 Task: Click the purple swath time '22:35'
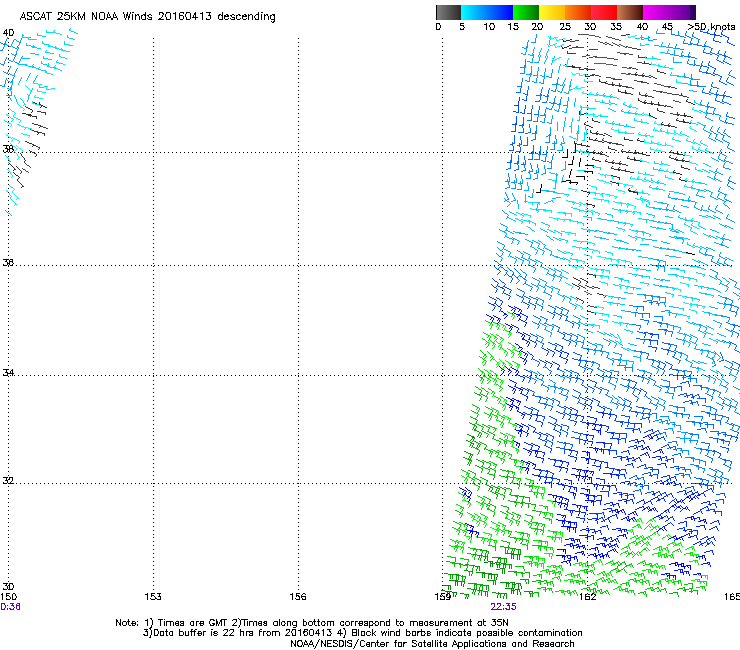click(504, 607)
